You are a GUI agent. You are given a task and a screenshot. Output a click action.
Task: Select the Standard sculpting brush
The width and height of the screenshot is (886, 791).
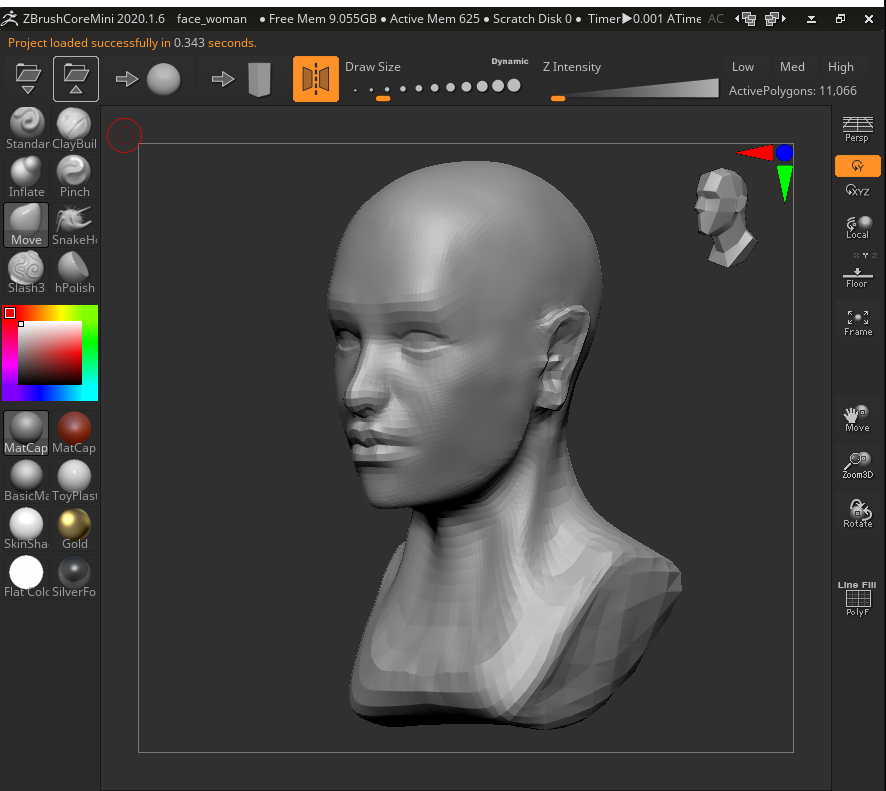27,128
